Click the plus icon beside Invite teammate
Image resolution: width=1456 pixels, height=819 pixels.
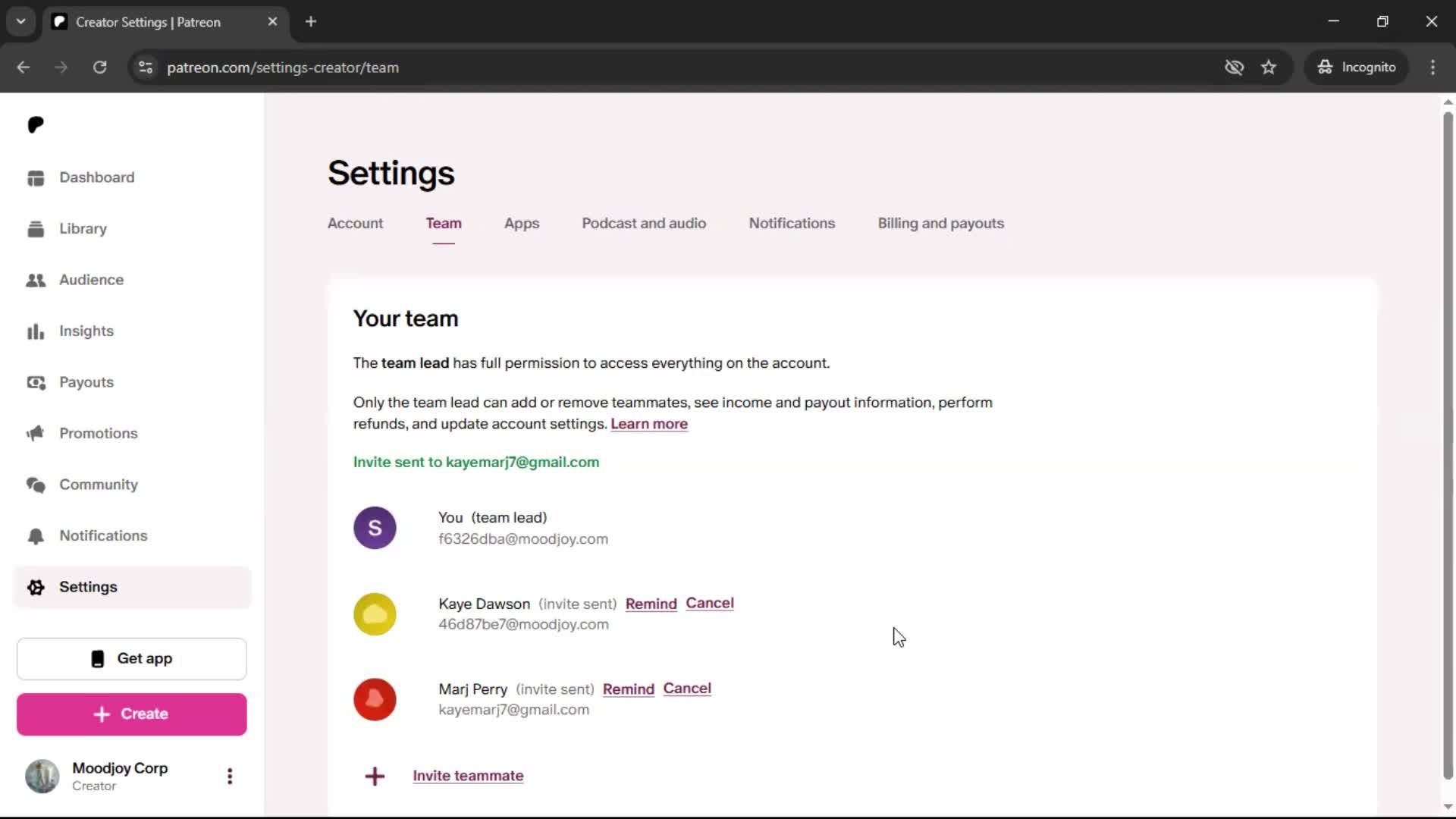(x=375, y=776)
